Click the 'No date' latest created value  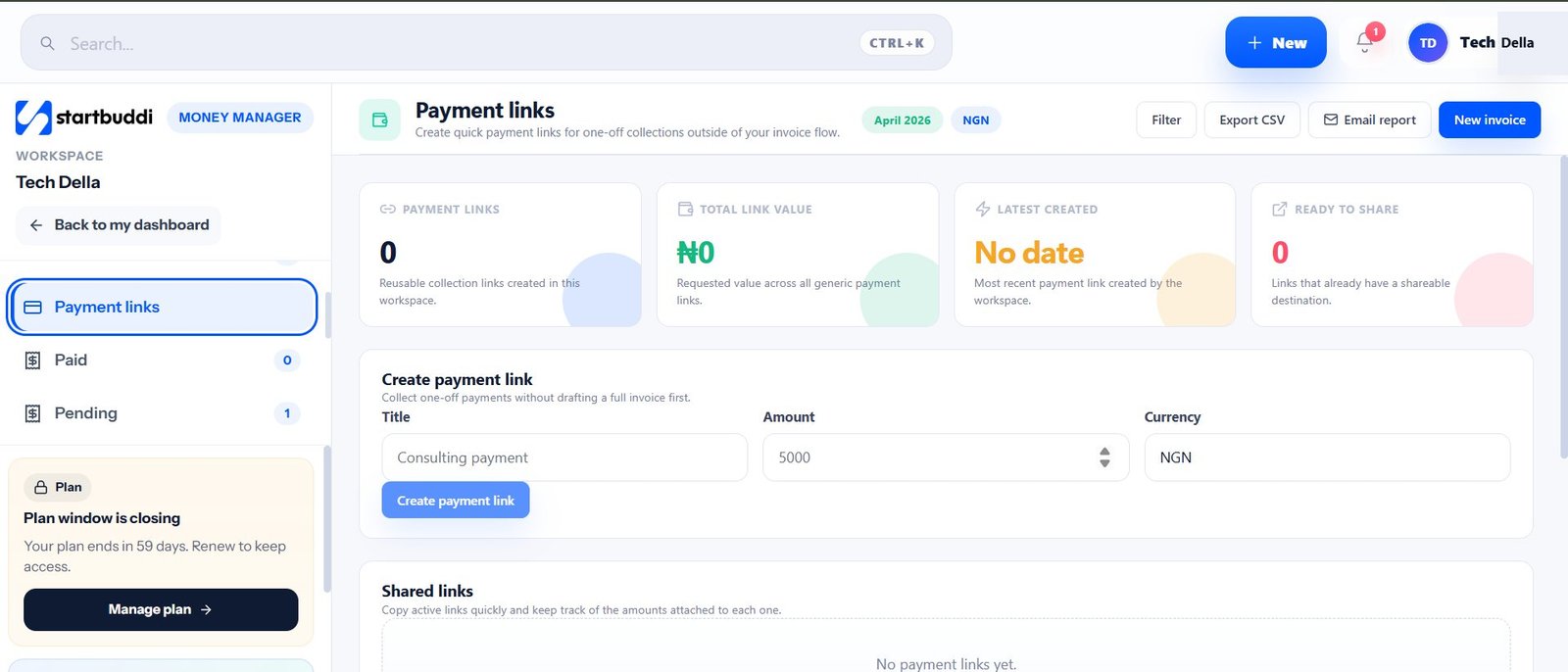pos(1029,253)
